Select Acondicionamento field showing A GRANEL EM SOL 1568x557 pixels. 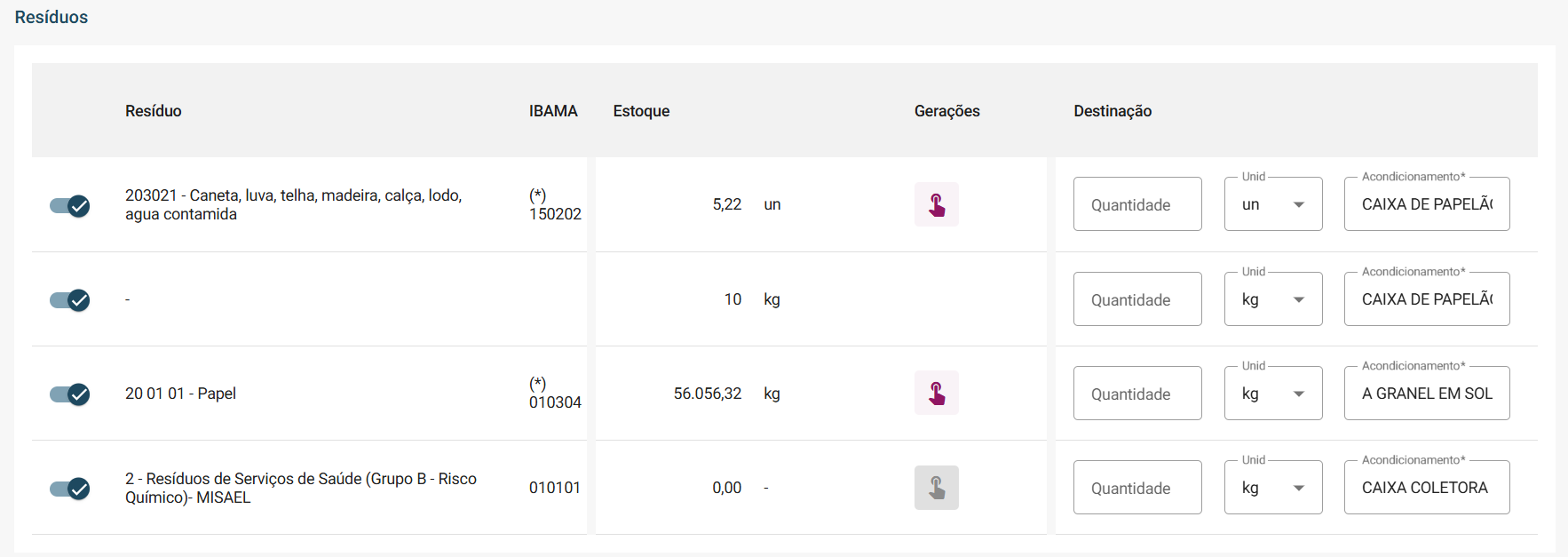[x=1426, y=394]
